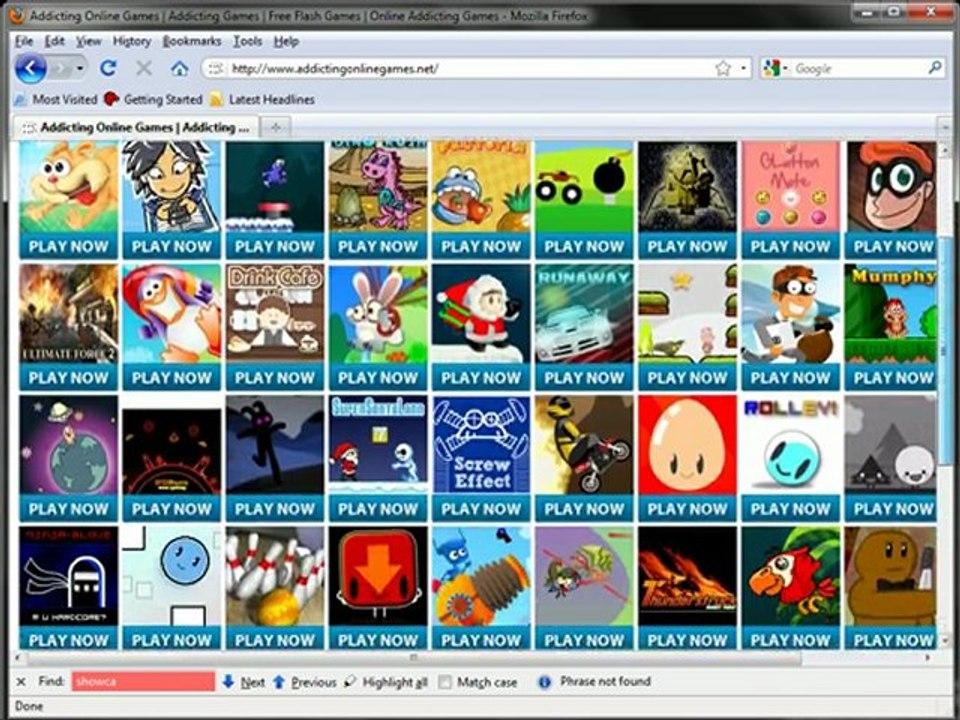Open the list all tabs dropdown
The width and height of the screenshot is (960, 720).
(945, 127)
